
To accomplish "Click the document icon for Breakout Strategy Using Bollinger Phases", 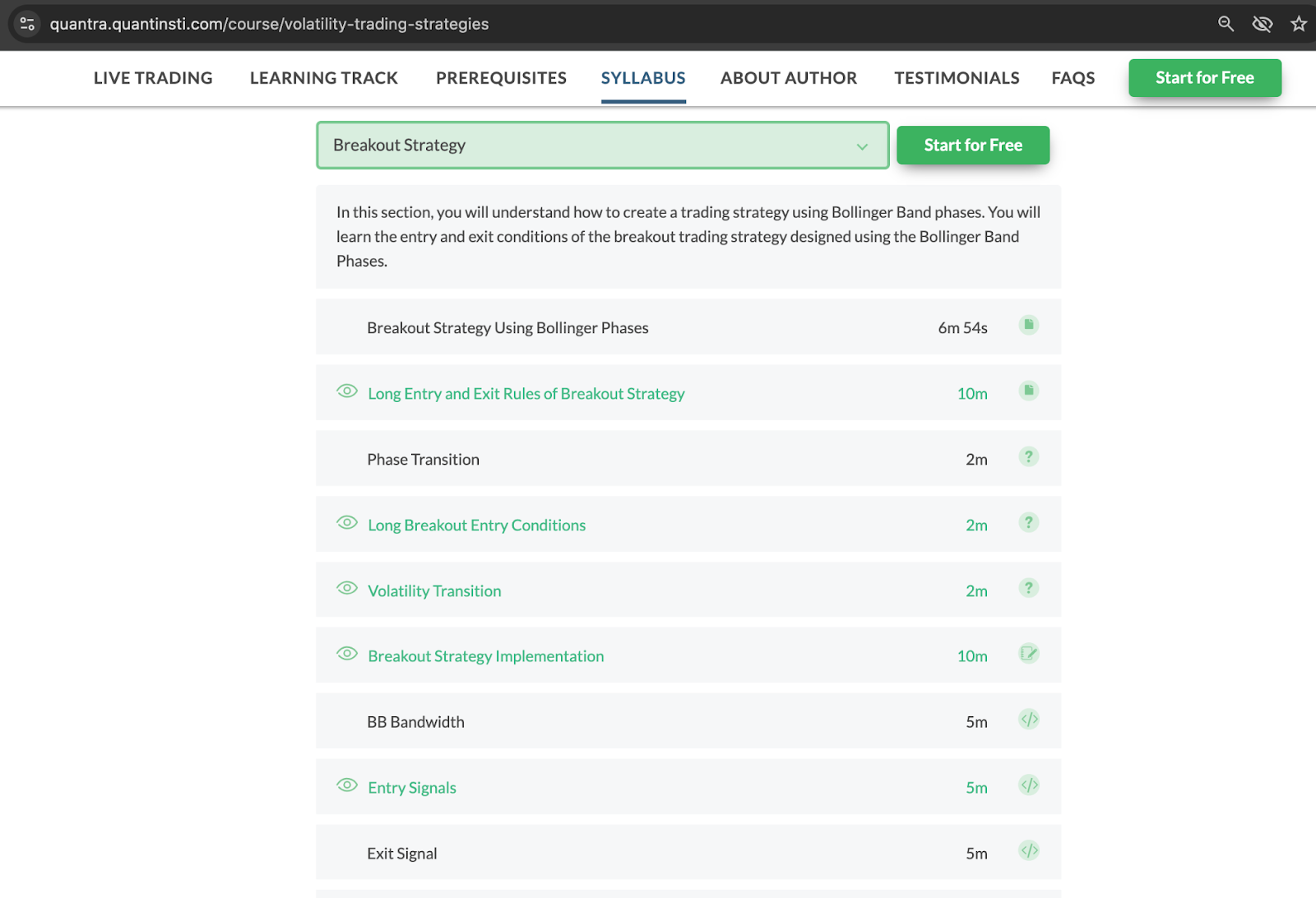I will [1028, 325].
